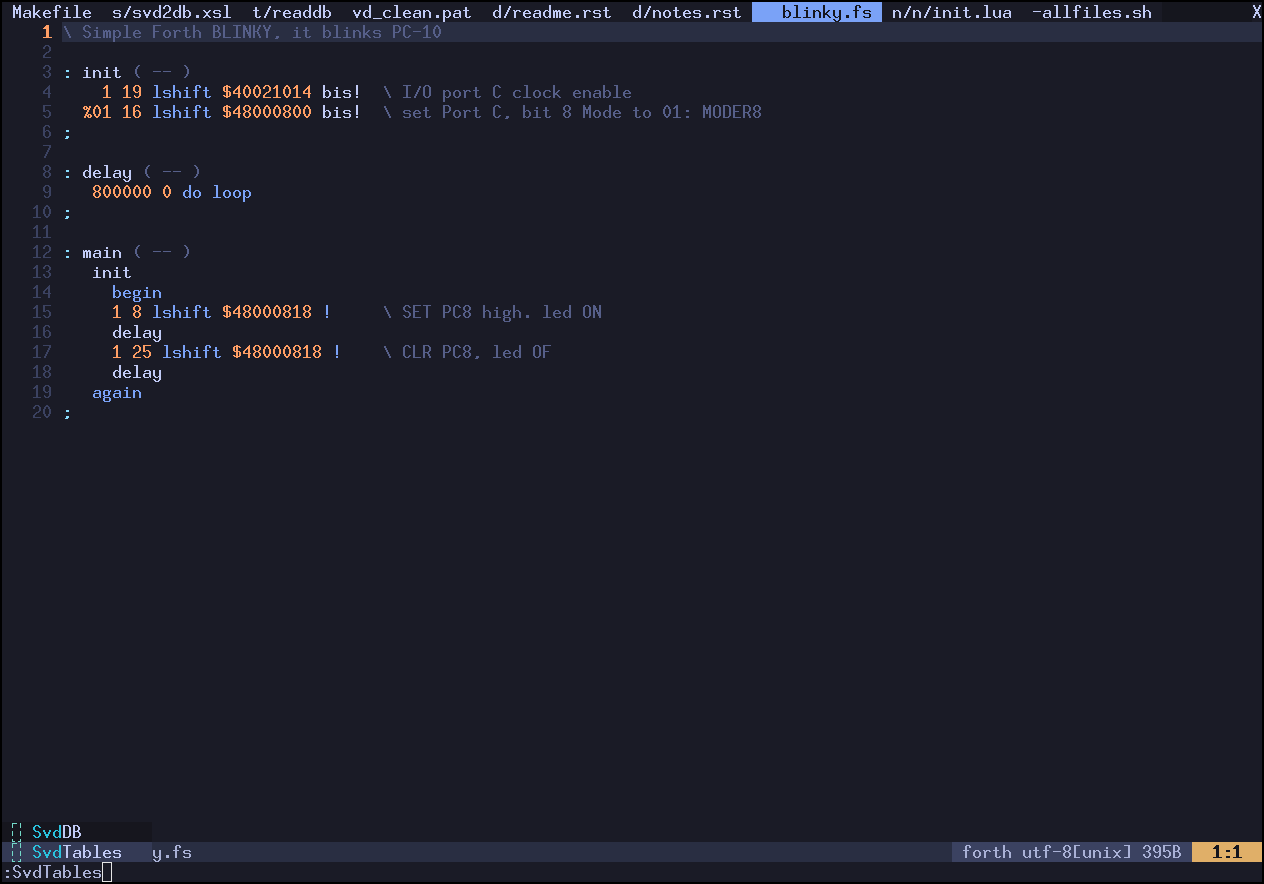Click the 1:1 cursor position indicator
This screenshot has width=1264, height=884.
(x=1226, y=852)
